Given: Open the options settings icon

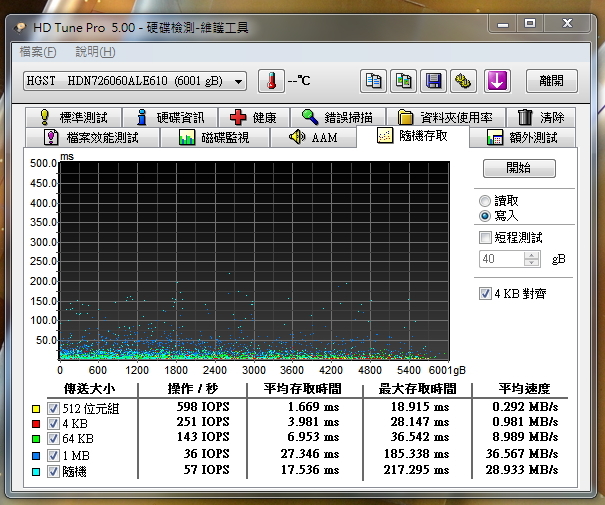Looking at the screenshot, I should 462,81.
